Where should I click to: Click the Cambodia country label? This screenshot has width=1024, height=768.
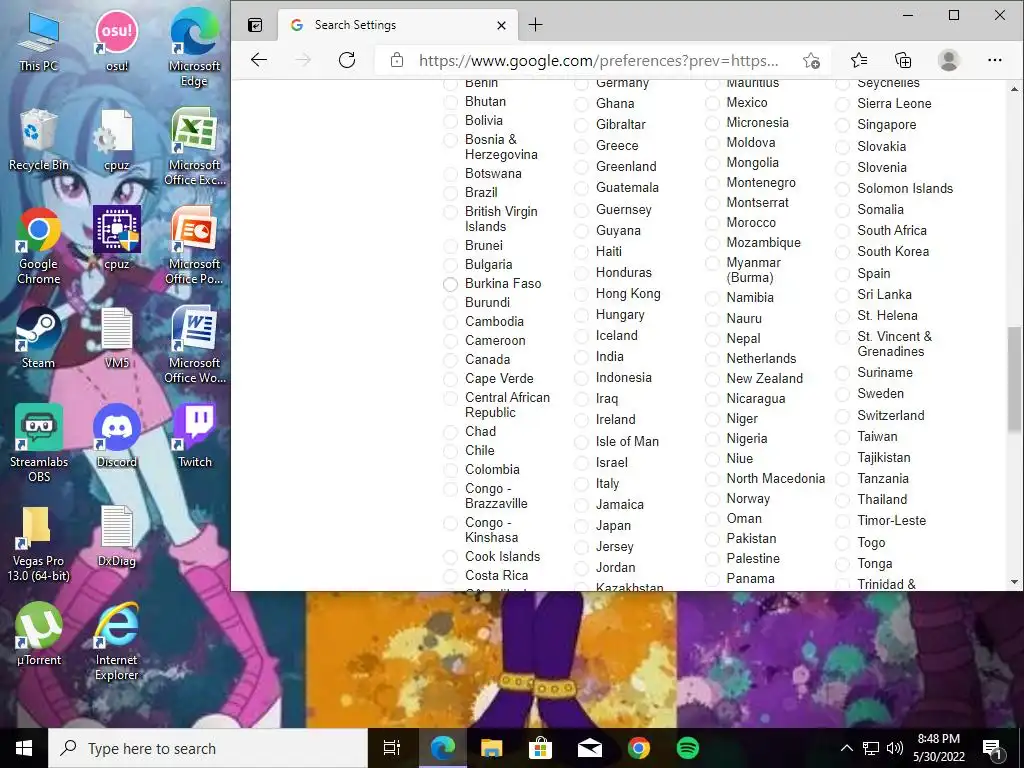[494, 321]
